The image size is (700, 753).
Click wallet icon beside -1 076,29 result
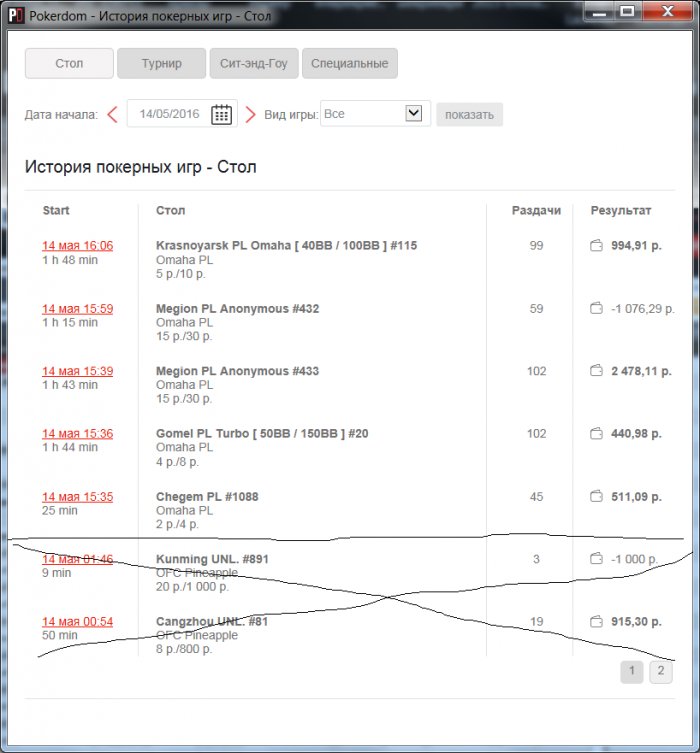tap(597, 309)
